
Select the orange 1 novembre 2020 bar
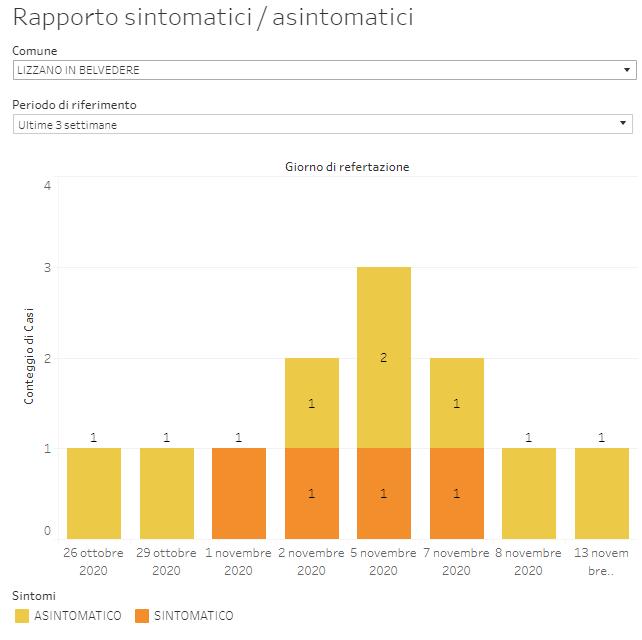click(239, 493)
